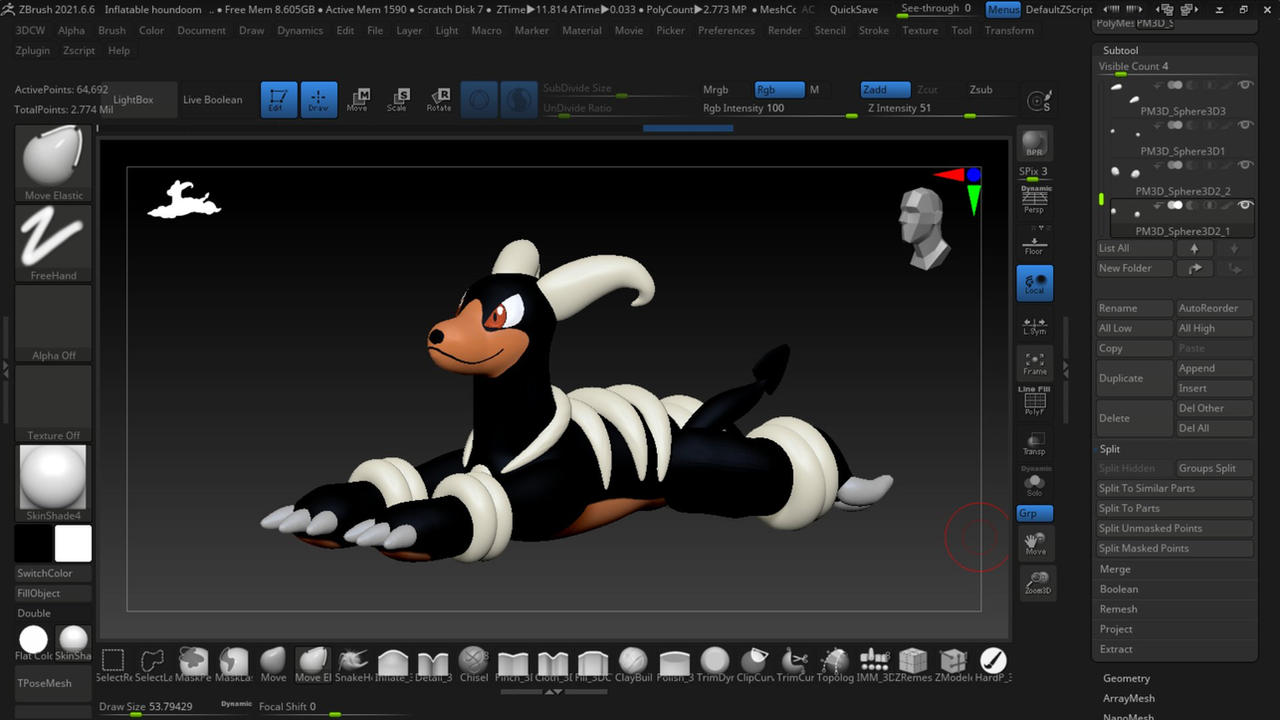
Task: Click the Move canvas hand icon
Action: point(1035,544)
